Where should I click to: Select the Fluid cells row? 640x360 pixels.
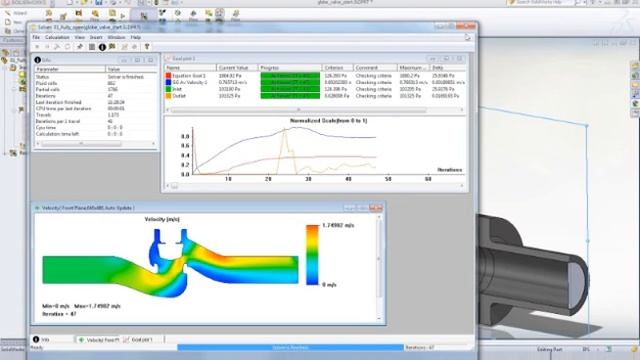(x=95, y=83)
